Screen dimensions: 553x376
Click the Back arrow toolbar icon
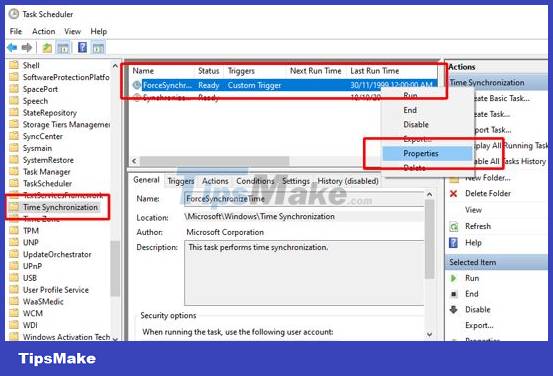tap(12, 47)
